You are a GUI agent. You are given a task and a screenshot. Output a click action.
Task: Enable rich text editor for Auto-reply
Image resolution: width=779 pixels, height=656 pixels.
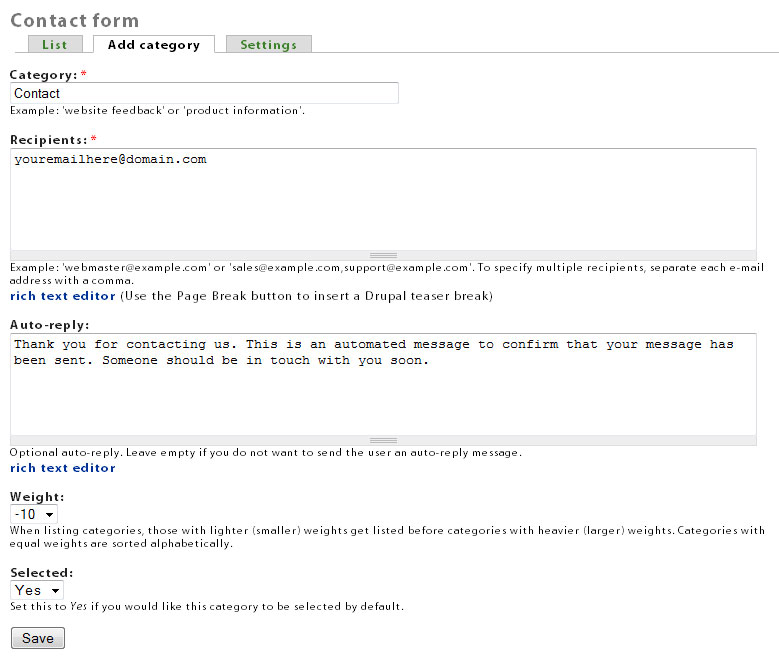(63, 468)
